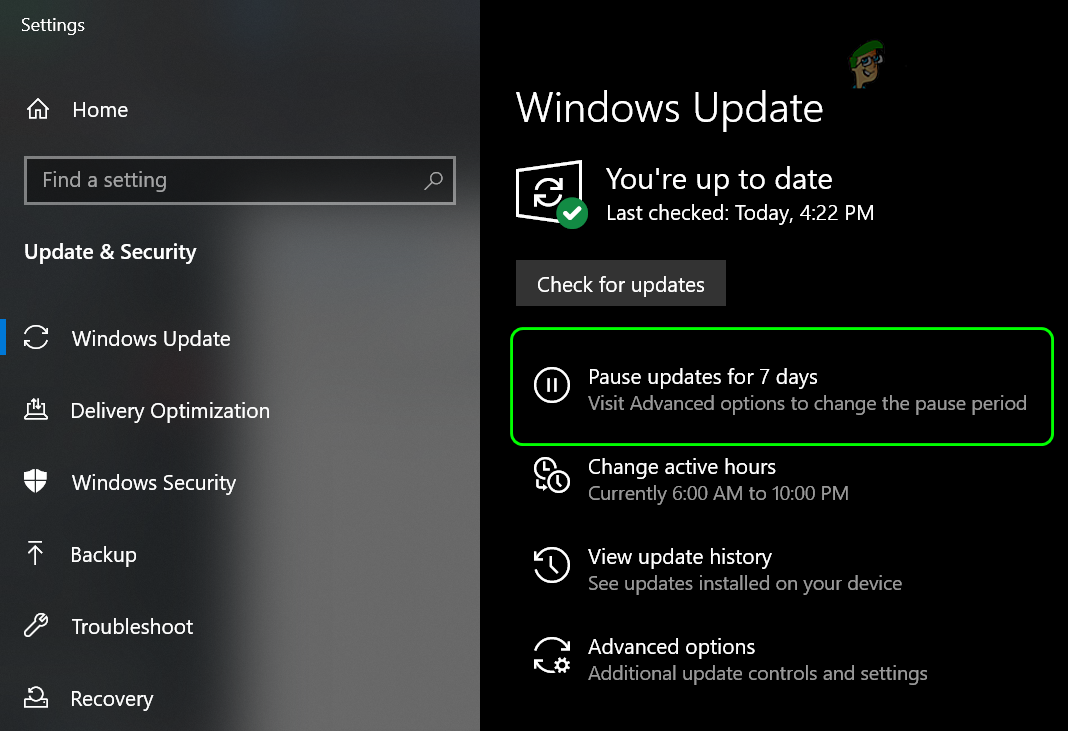1068x731 pixels.
Task: Click the Last checked: Today, 4:22 PM text
Action: [740, 213]
